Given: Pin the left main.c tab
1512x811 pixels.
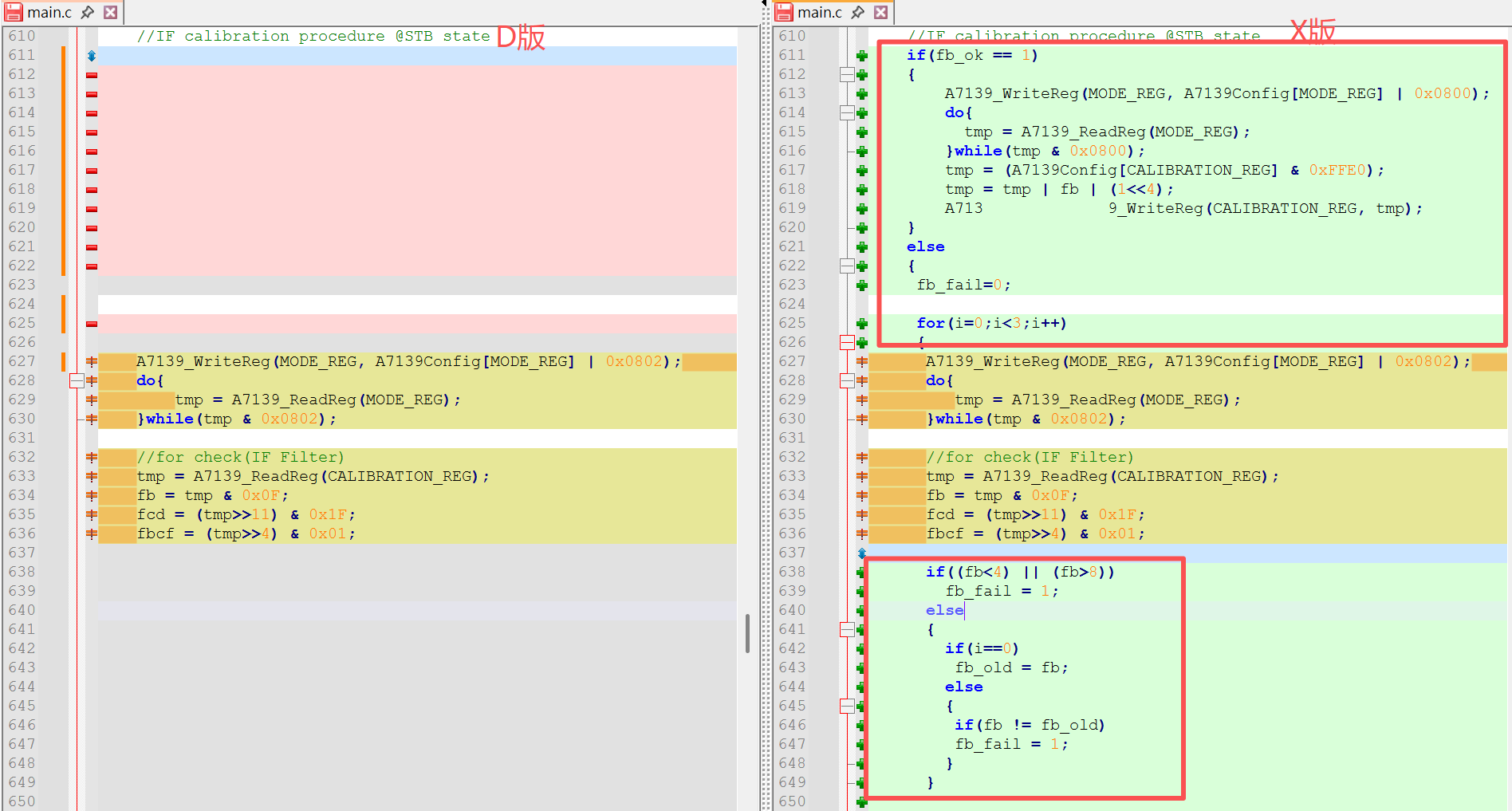Looking at the screenshot, I should [x=88, y=12].
